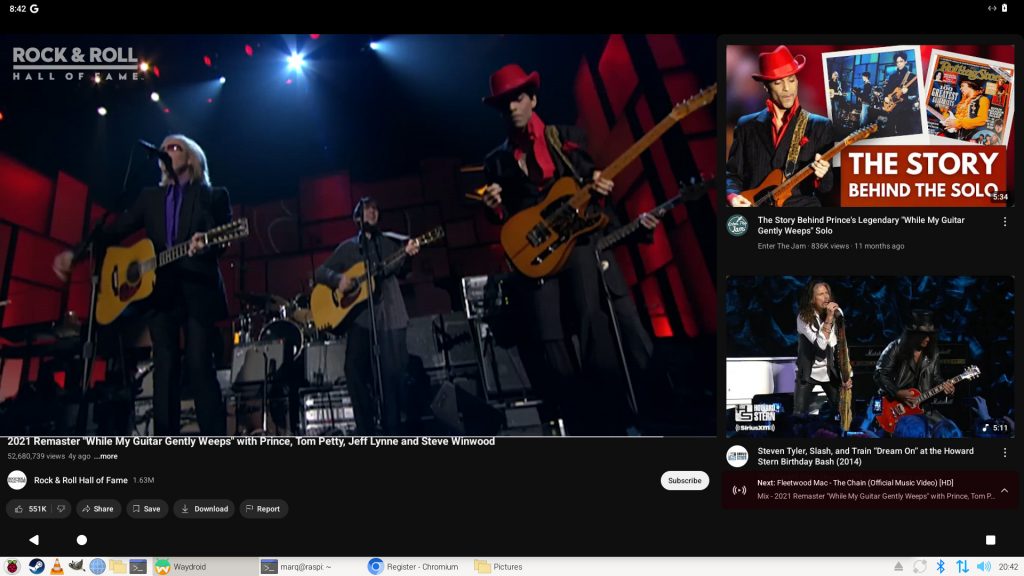Subscribe to Rock & Roll Hall of Fame
The height and width of the screenshot is (576, 1024).
click(684, 480)
